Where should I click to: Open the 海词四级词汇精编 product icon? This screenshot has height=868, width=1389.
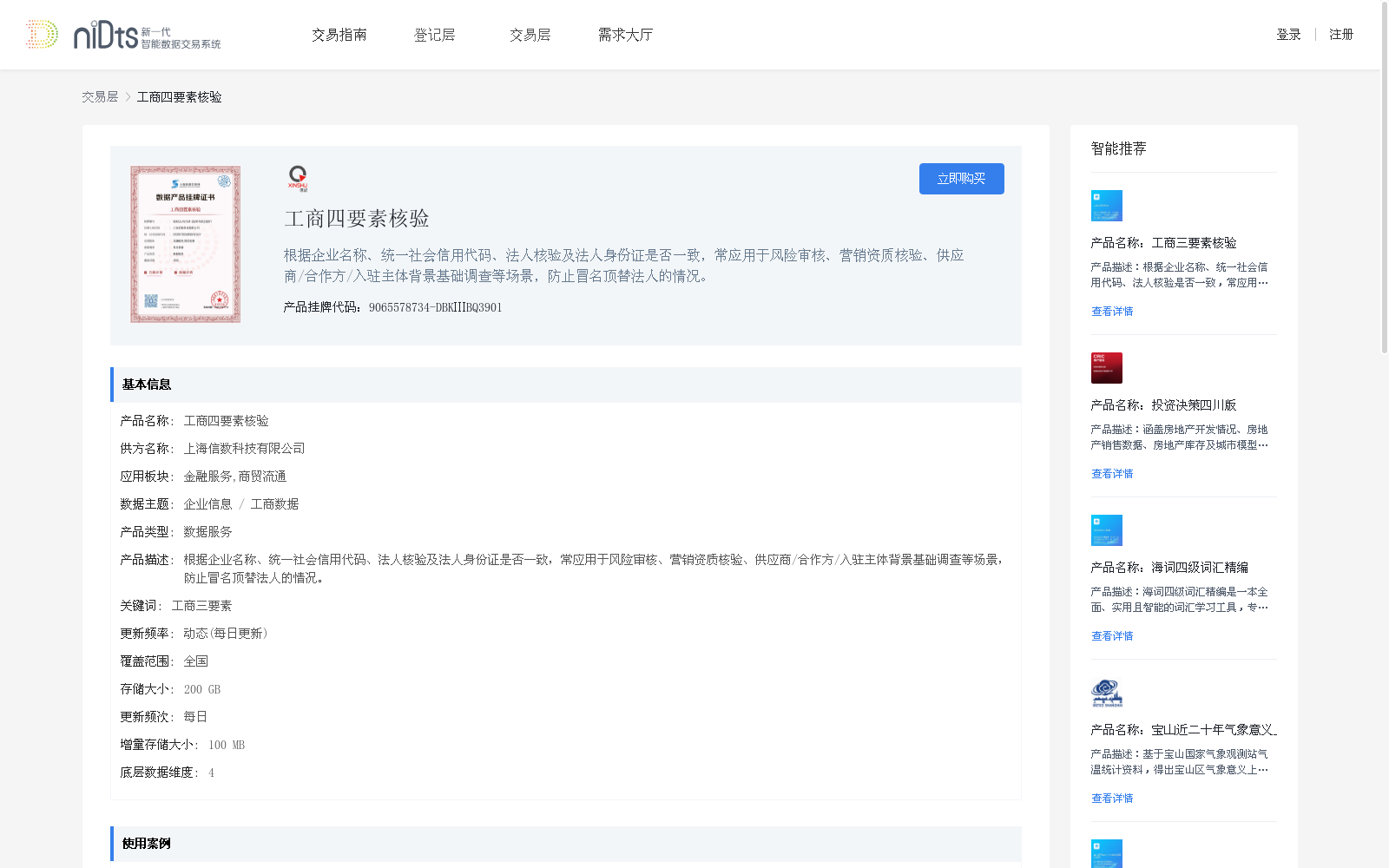[x=1106, y=530]
